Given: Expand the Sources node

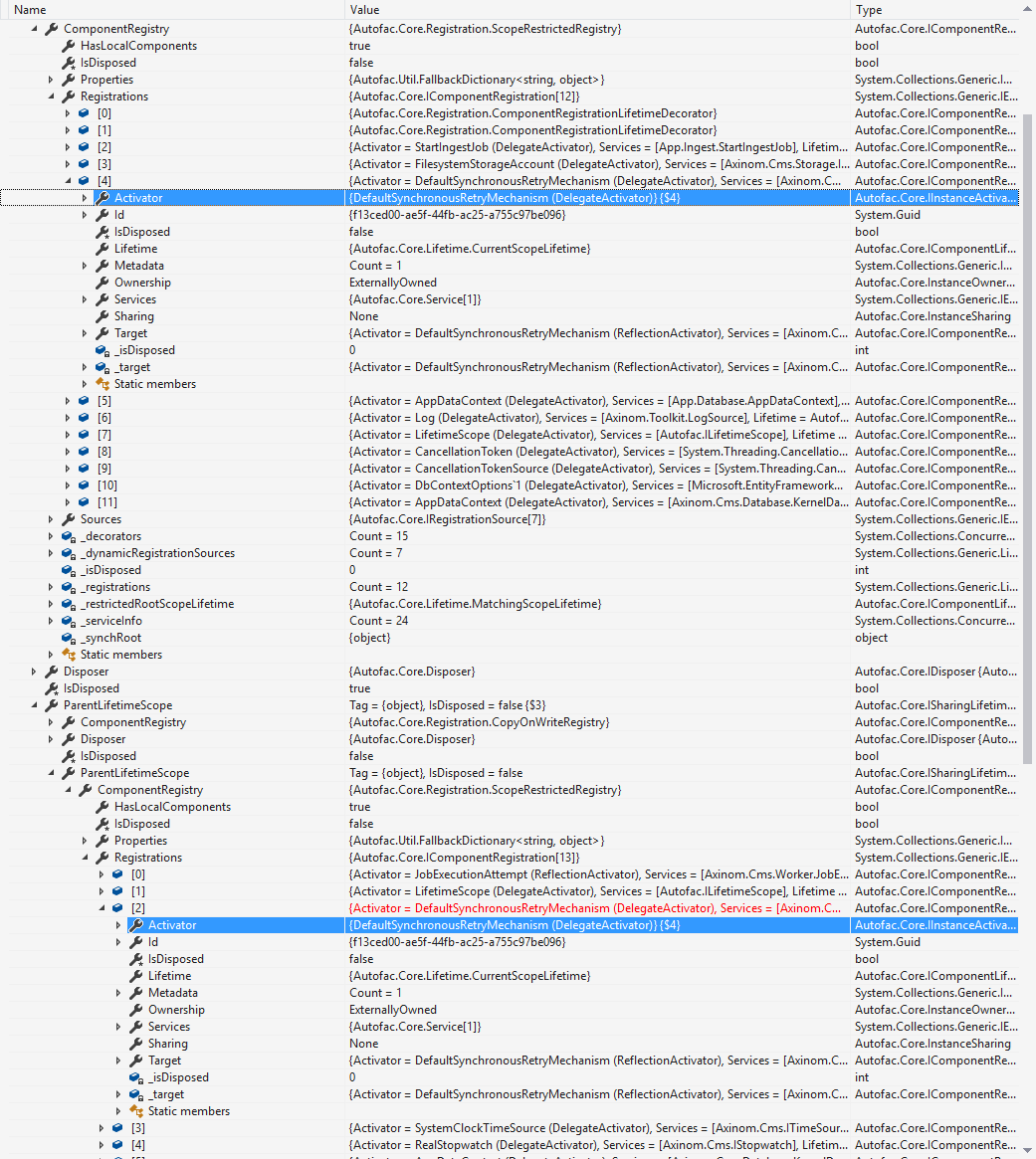Looking at the screenshot, I should (x=50, y=518).
